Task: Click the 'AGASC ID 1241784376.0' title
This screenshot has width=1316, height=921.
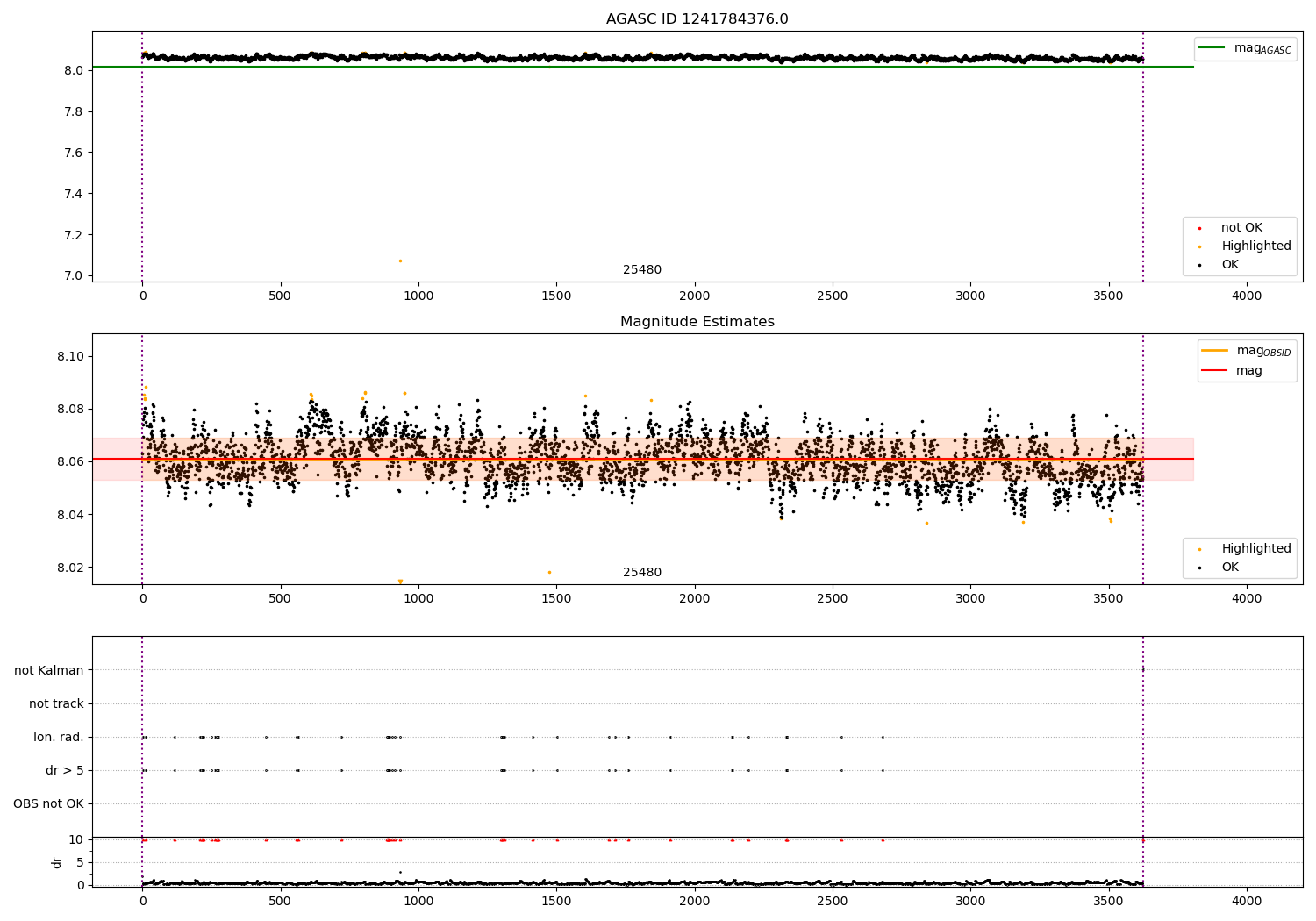Action: point(697,19)
